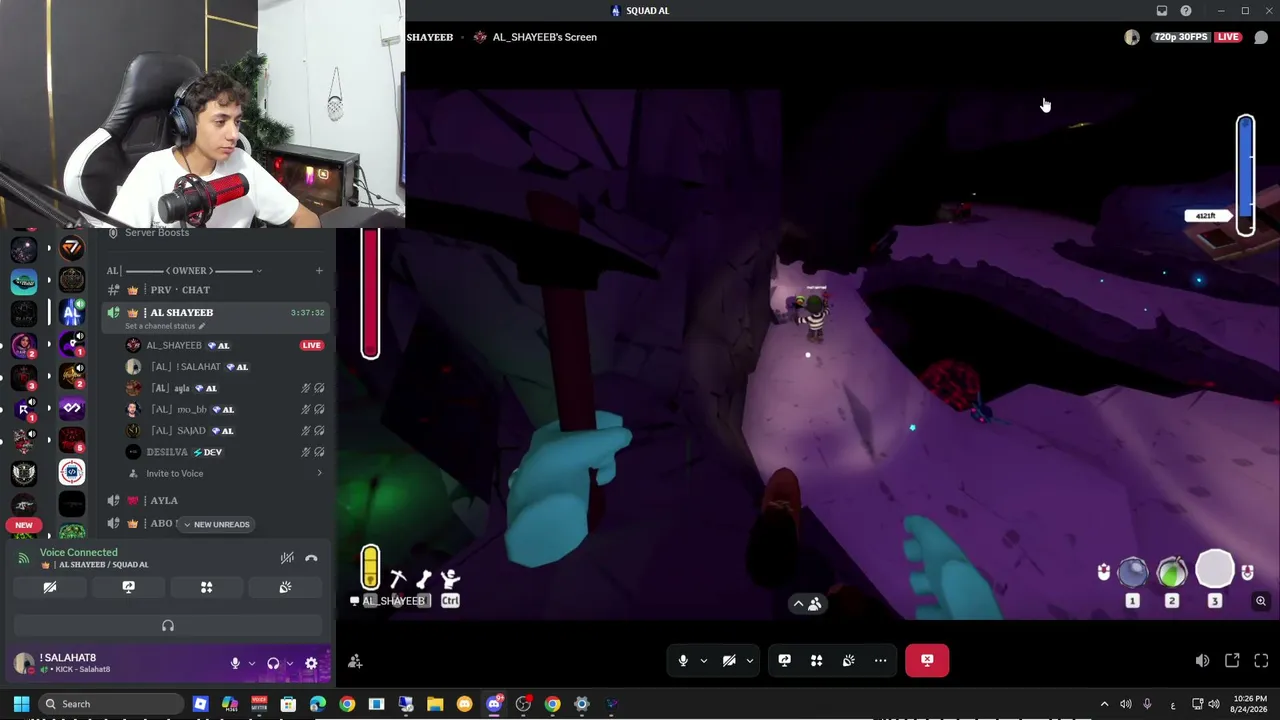This screenshot has height=720, width=1280.
Task: Open soundboard in the voice panel
Action: coord(285,587)
